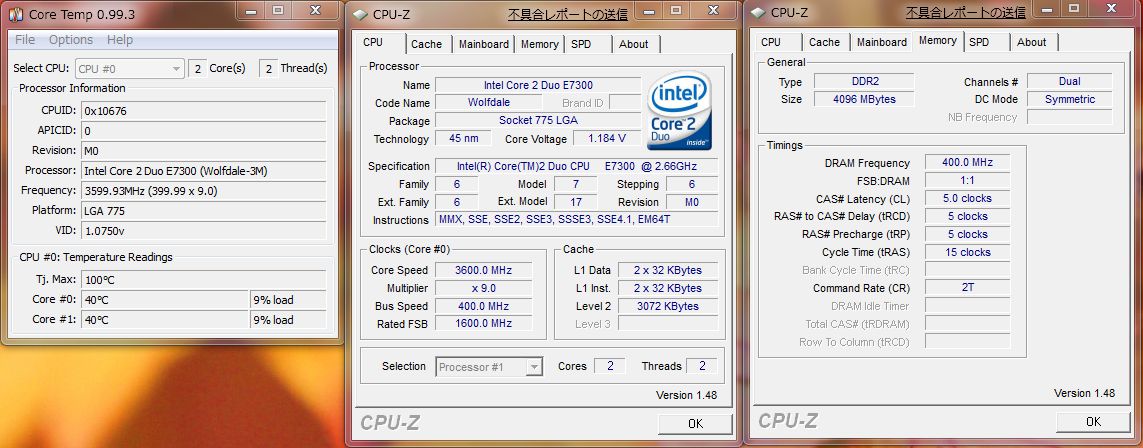Screen dimensions: 1143x448
Task: Switch to Cache tab in right CPU-Z
Action: coord(824,42)
